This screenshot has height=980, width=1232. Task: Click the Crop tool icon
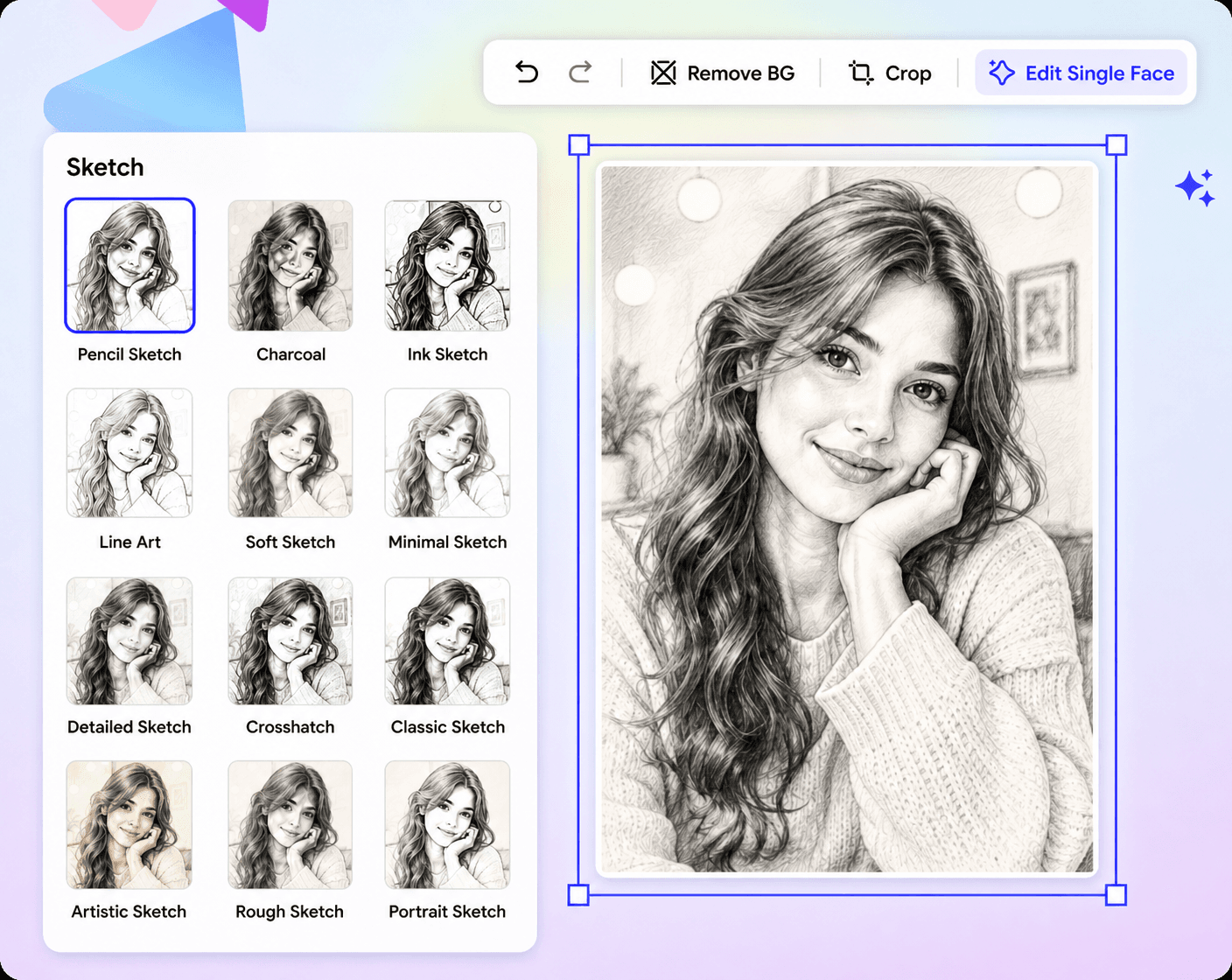click(x=861, y=73)
